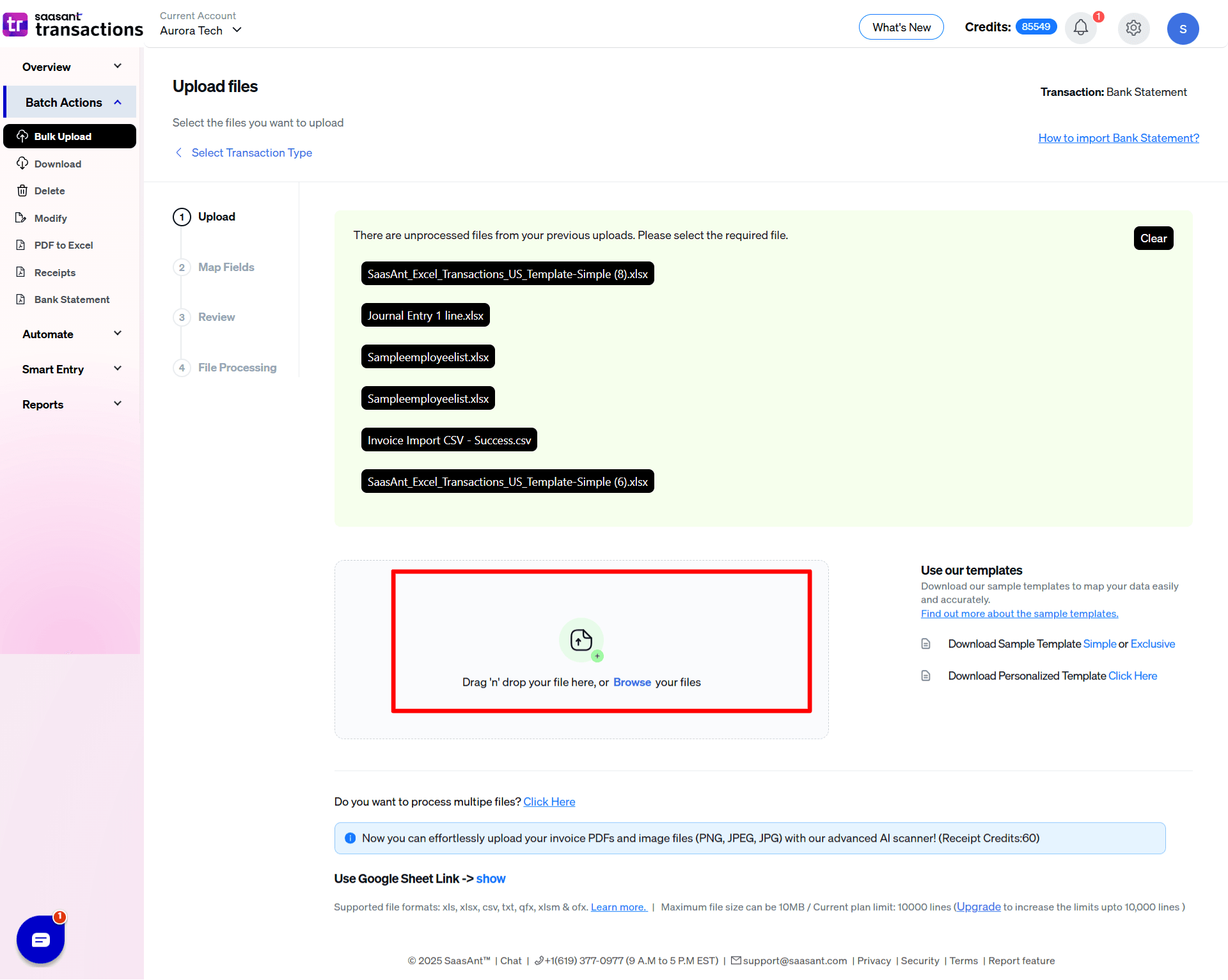Click the back chevron before Select Transaction Type
The height and width of the screenshot is (980, 1228).
(x=178, y=152)
